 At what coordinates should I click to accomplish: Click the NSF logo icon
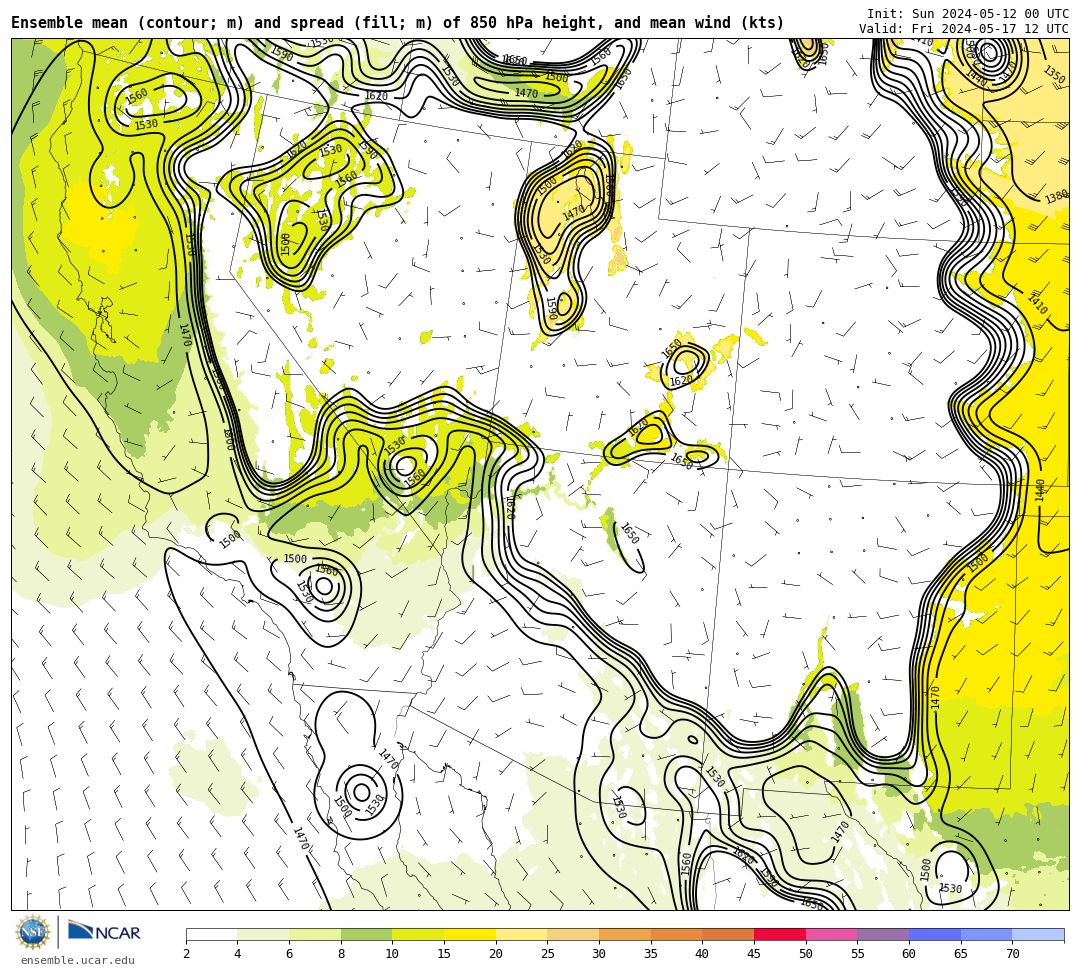click(33, 932)
